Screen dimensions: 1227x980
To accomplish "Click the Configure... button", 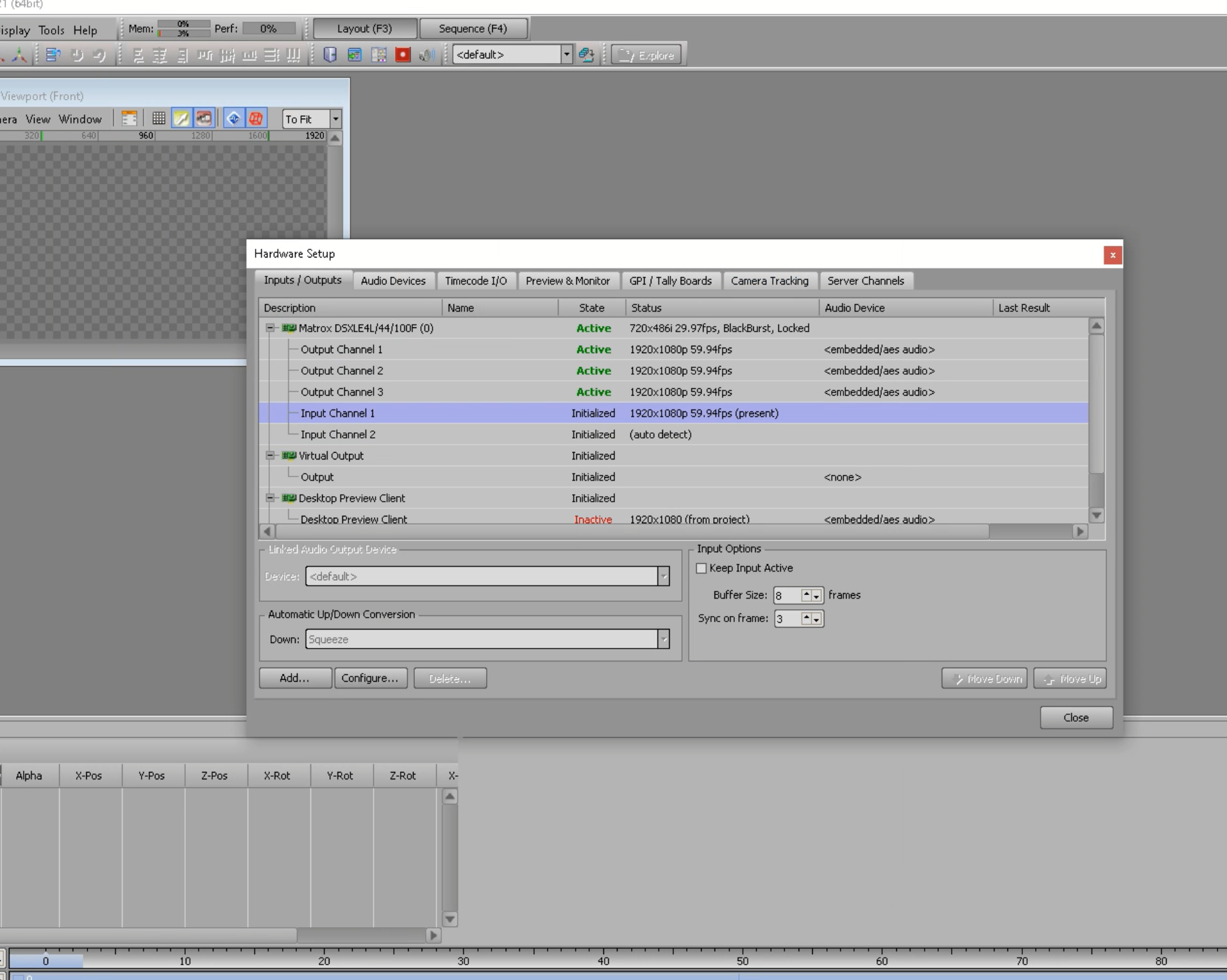I will [370, 678].
